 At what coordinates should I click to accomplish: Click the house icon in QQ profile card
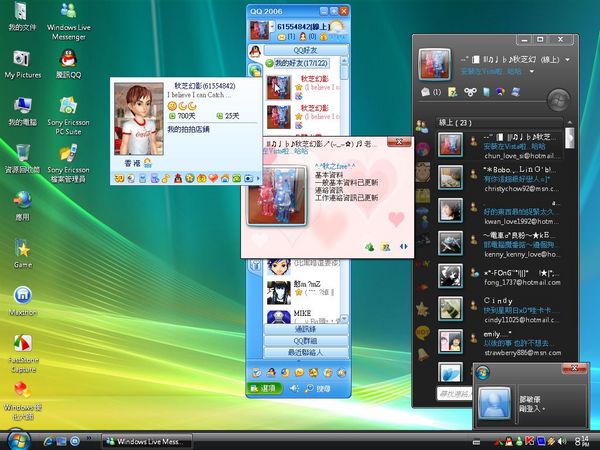tap(225, 178)
